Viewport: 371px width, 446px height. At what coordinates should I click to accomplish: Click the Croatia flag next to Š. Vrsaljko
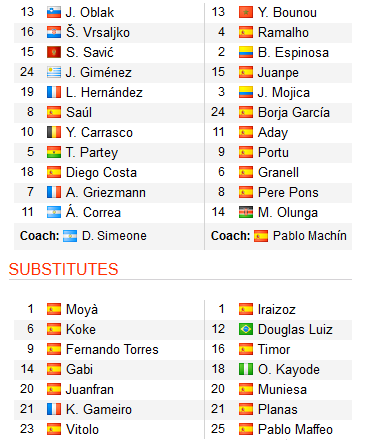pyautogui.click(x=54, y=33)
